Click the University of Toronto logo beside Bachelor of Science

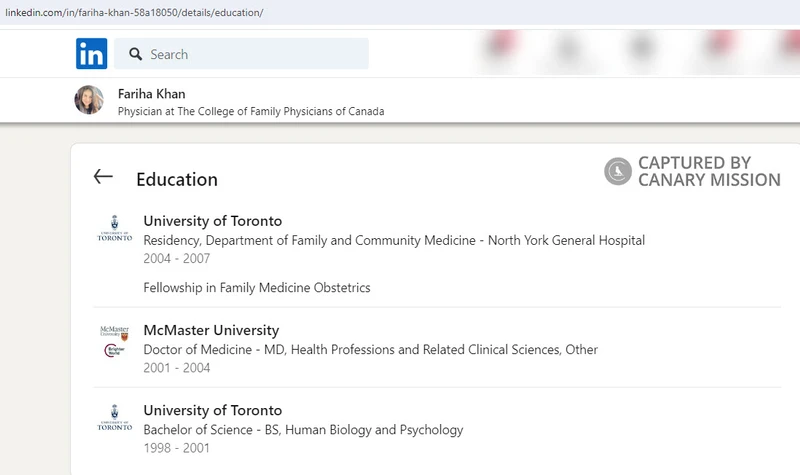(x=115, y=418)
